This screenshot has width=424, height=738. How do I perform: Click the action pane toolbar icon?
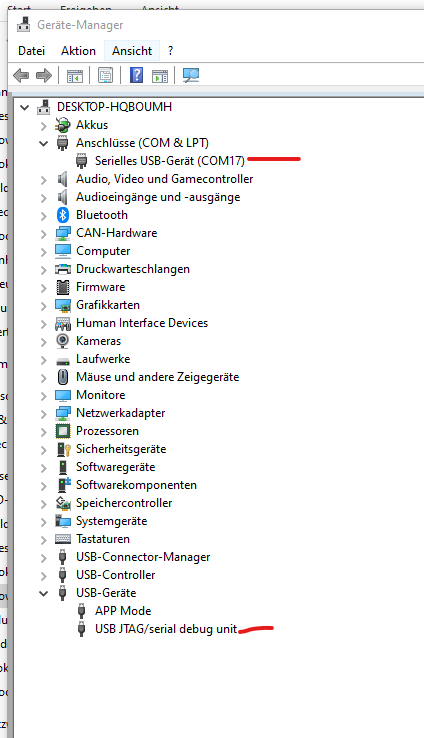(160, 75)
